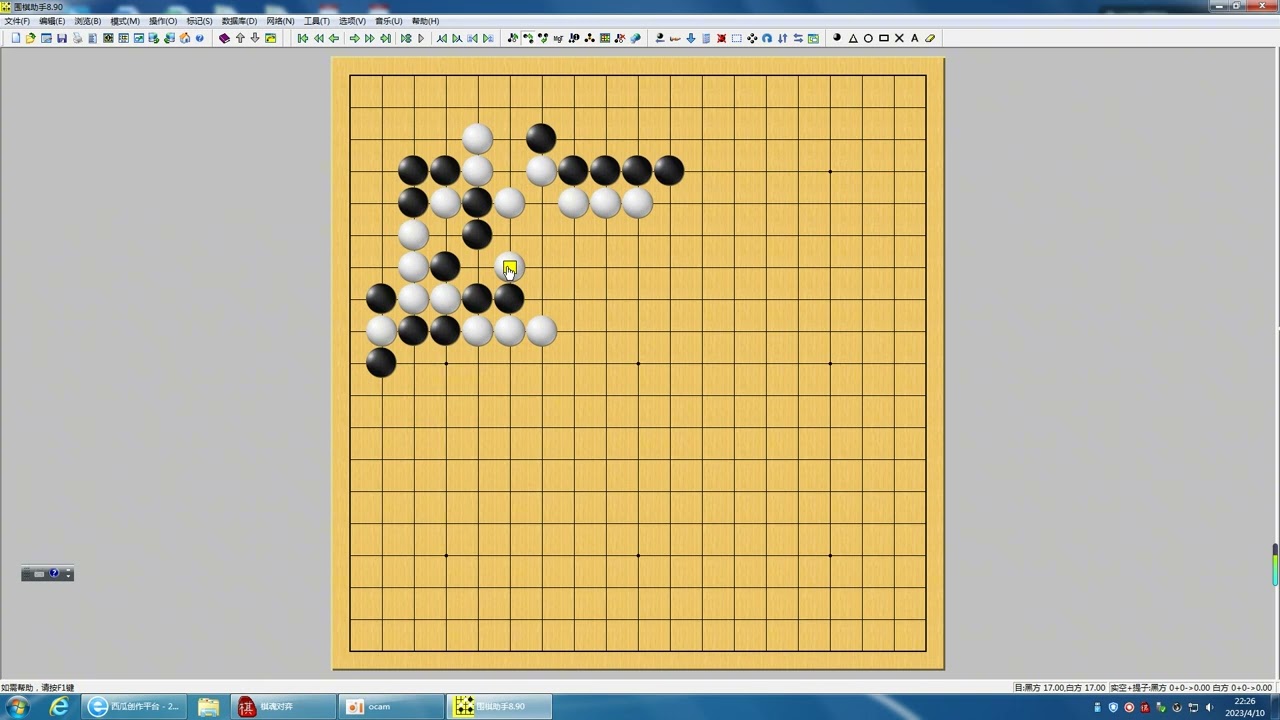This screenshot has height=720, width=1280.
Task: Open the 浏览(B) menu
Action: (88, 21)
